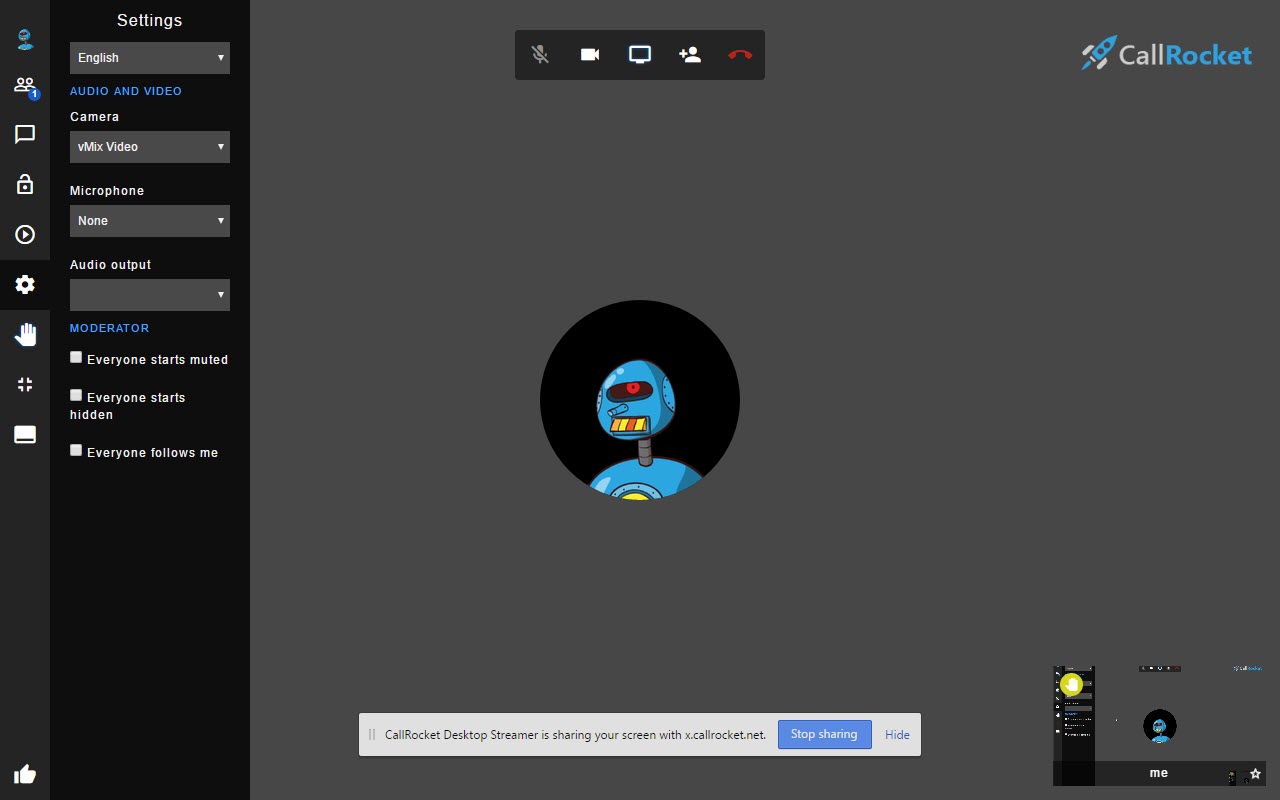Hang up the call with red phone icon
Screen dimensions: 1280x800
pyautogui.click(x=739, y=55)
